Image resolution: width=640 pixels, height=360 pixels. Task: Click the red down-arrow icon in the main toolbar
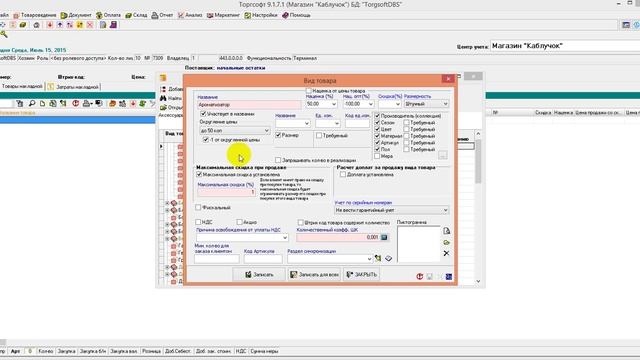(x=50, y=25)
